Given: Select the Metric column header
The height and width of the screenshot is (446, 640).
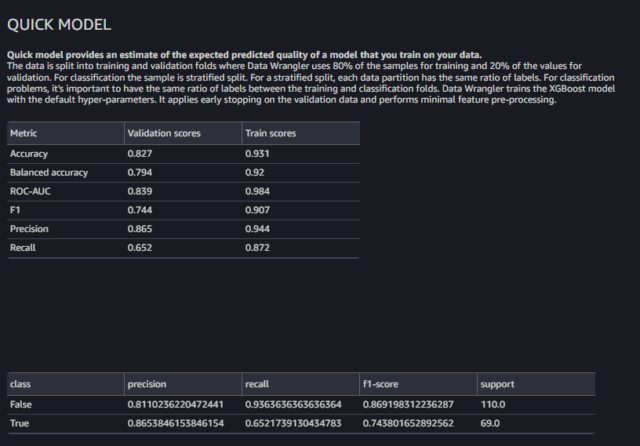Looking at the screenshot, I should (x=23, y=133).
